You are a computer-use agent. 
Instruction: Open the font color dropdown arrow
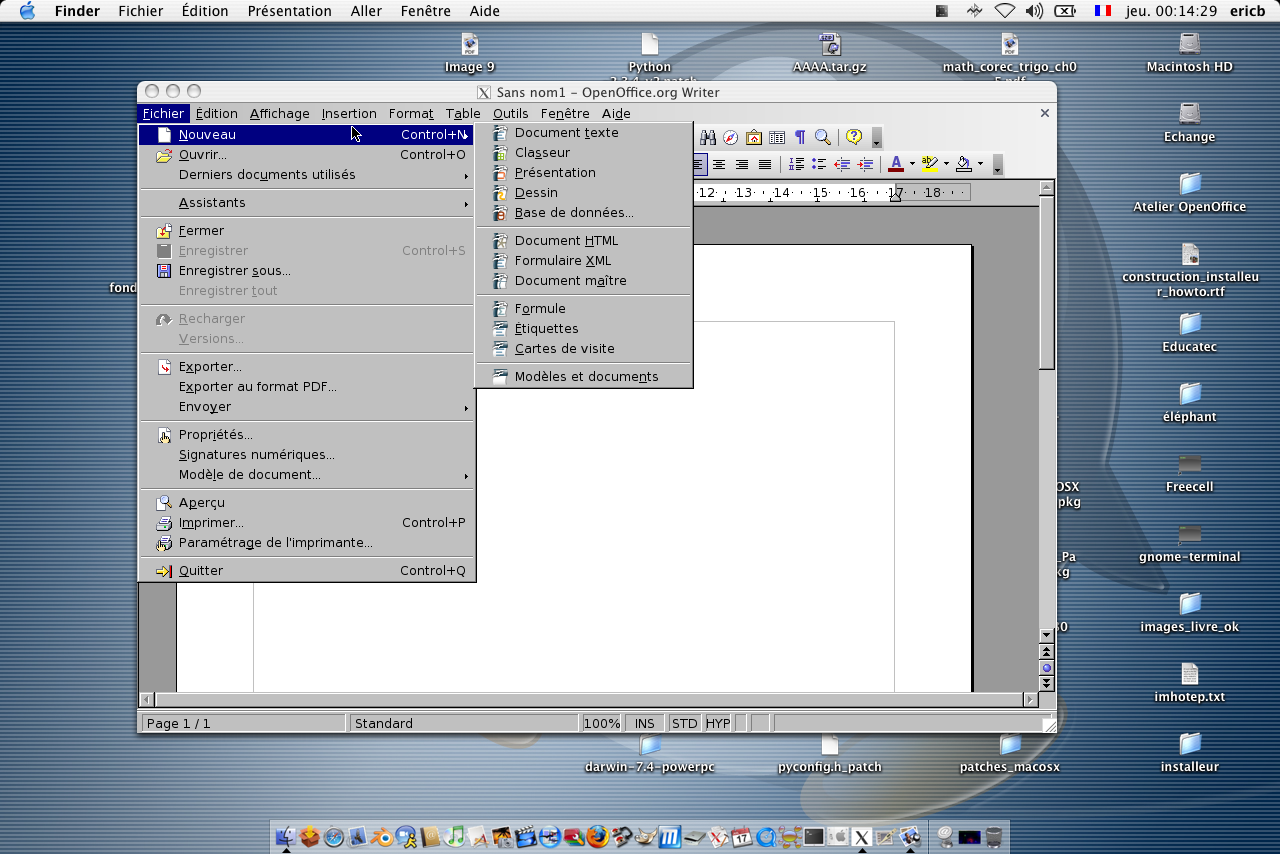tap(912, 164)
